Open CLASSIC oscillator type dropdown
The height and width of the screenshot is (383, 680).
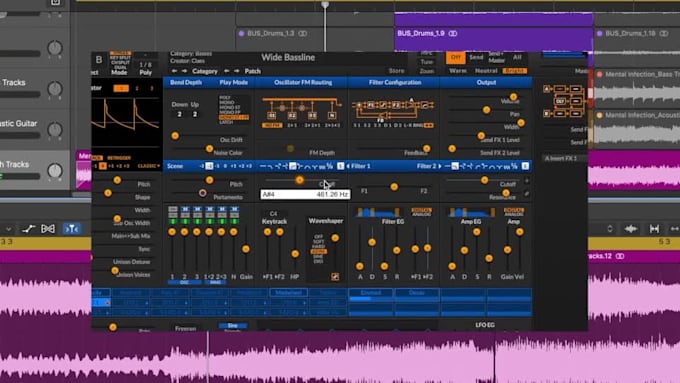click(148, 166)
